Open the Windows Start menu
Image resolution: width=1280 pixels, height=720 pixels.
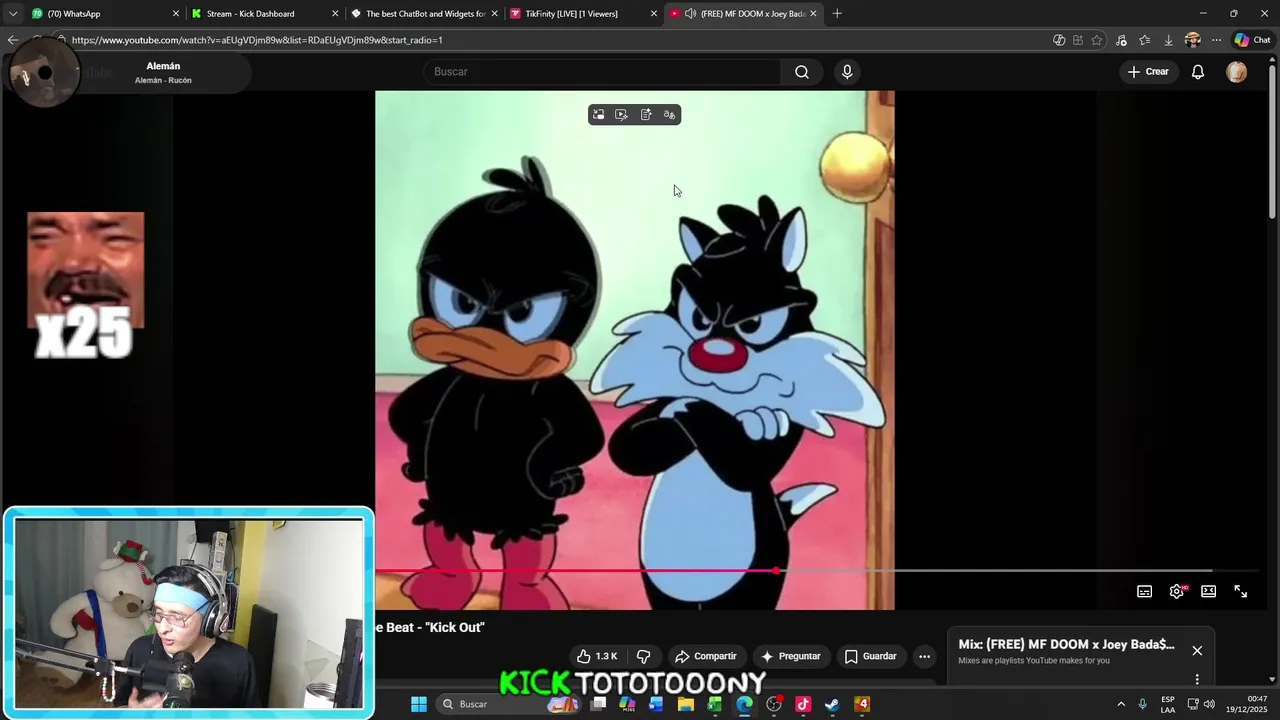point(419,704)
